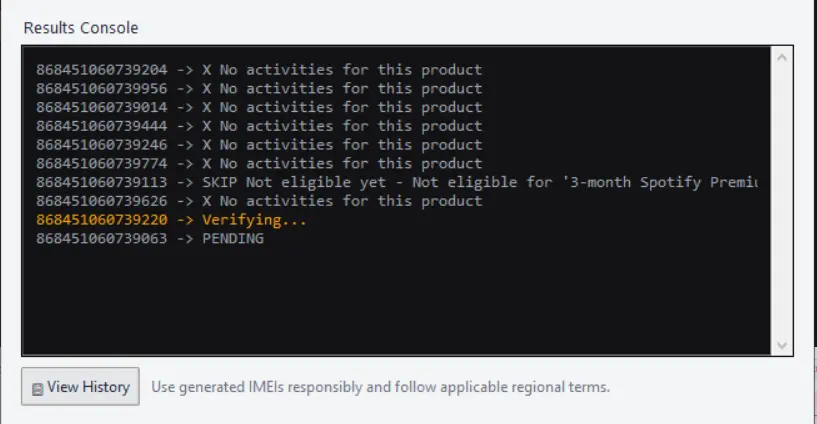Select the console line for IMEI 868451060739444
This screenshot has height=424, width=817.
click(x=259, y=126)
